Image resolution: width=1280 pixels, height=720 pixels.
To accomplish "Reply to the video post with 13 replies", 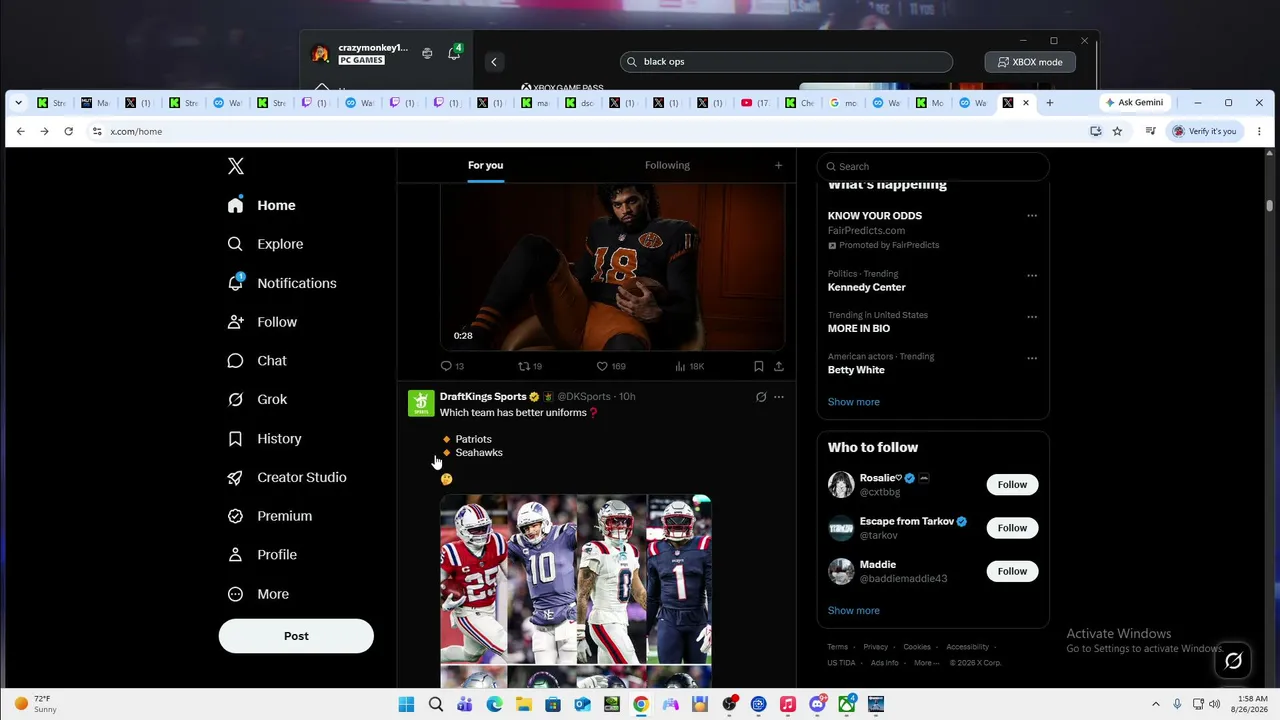I will 452,366.
